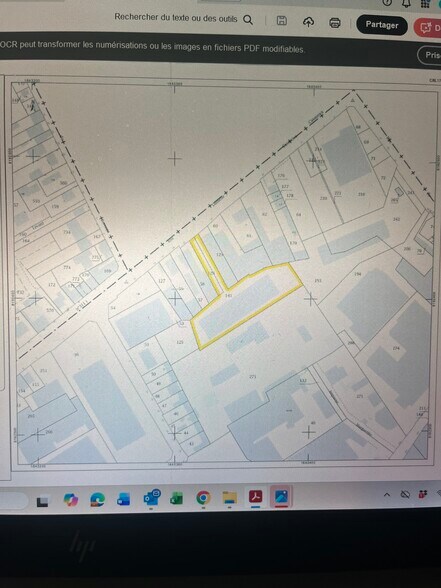Expand the system tray hidden icons chevron
Screen dimensions: 441x588
pos(387,495)
